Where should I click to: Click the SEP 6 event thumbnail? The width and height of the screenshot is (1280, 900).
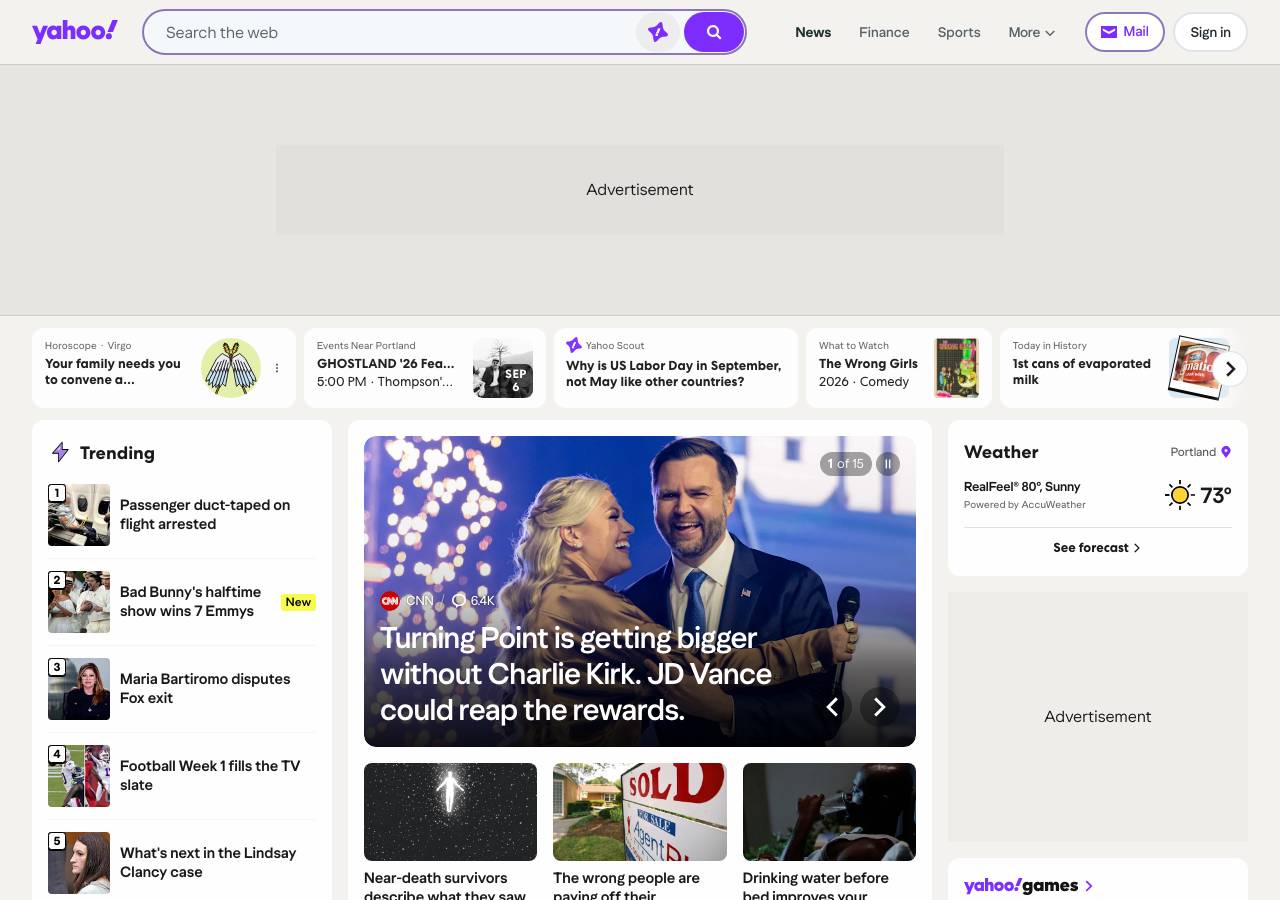click(x=503, y=368)
